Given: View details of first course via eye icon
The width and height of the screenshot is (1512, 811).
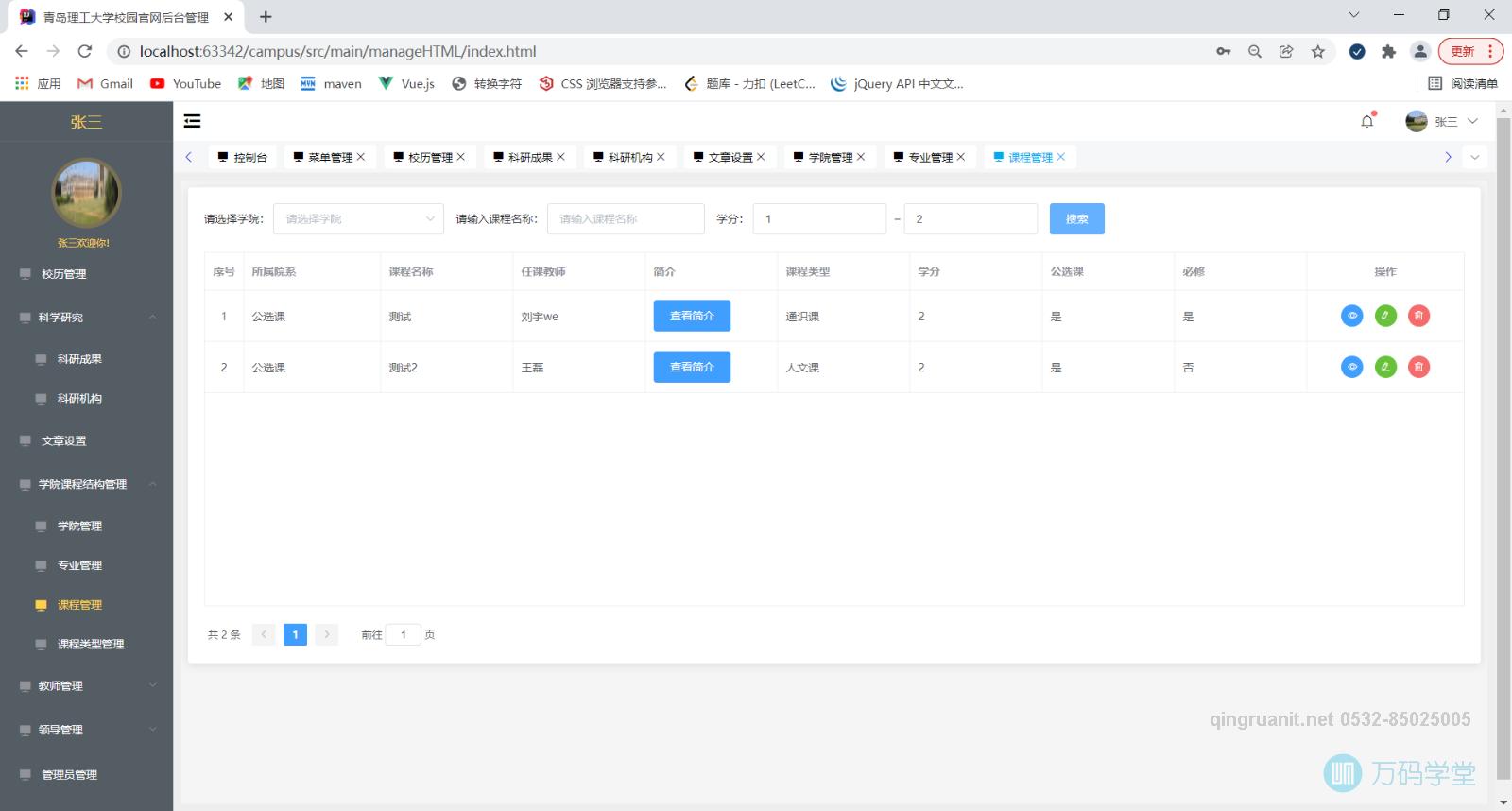Looking at the screenshot, I should point(1352,316).
